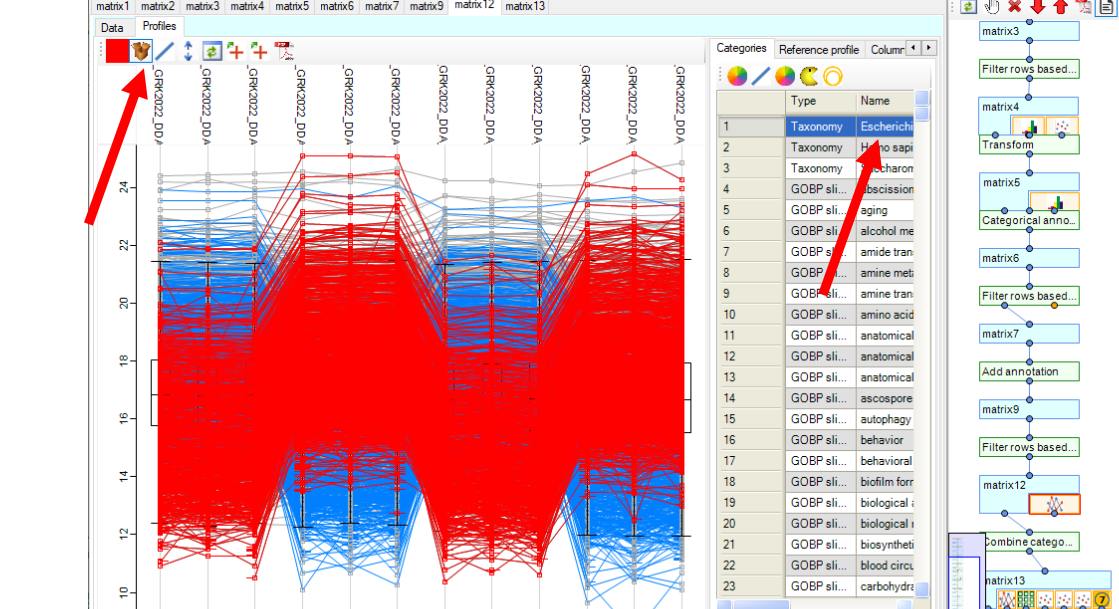The height and width of the screenshot is (609, 1119).
Task: Click the red down arrow in workflow toolbar
Action: click(1038, 6)
